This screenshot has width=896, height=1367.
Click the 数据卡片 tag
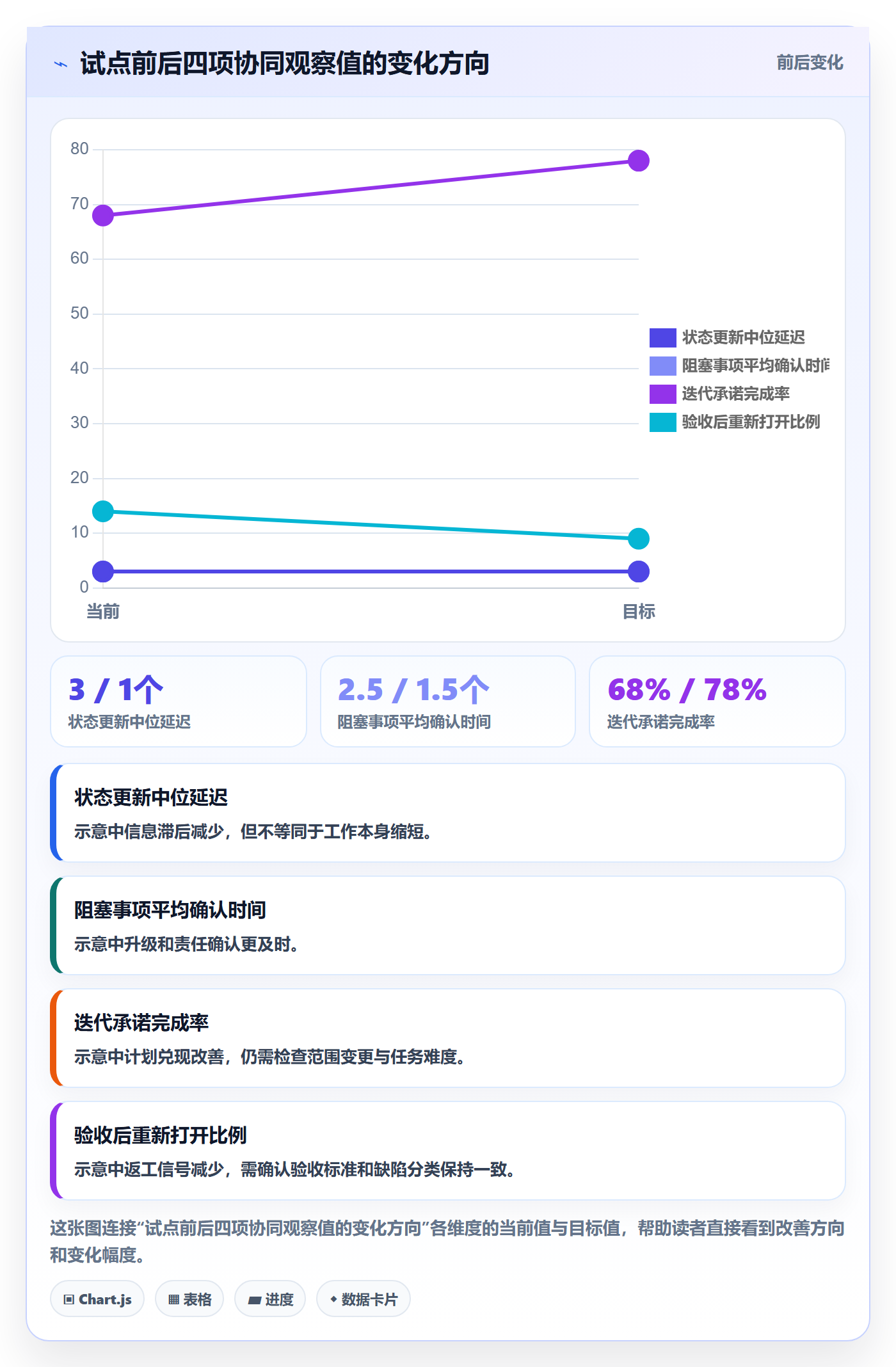click(364, 1299)
